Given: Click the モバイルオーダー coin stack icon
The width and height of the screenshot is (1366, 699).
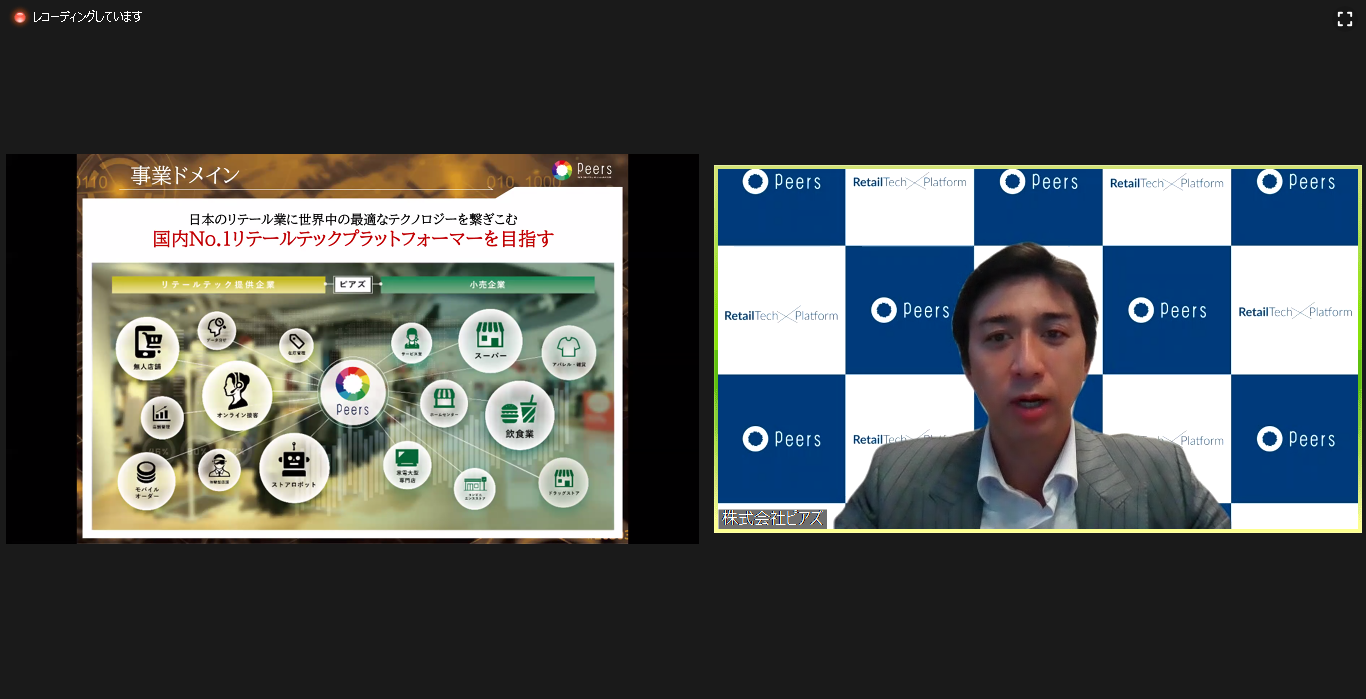Looking at the screenshot, I should [x=147, y=479].
